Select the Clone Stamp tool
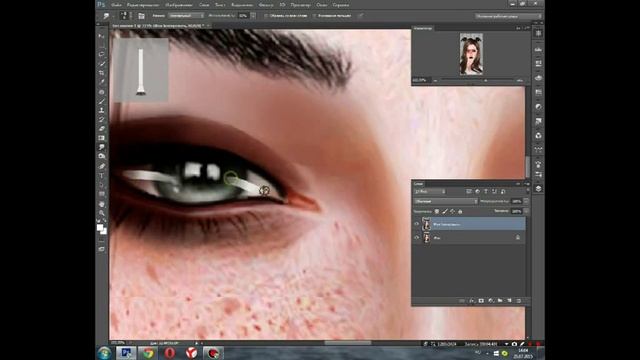Viewport: 640px width, 360px height. 101,110
